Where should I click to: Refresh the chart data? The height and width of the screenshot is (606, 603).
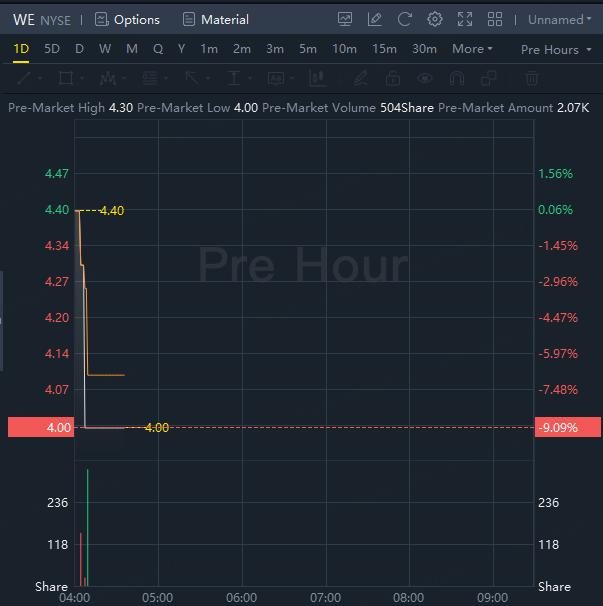click(404, 19)
